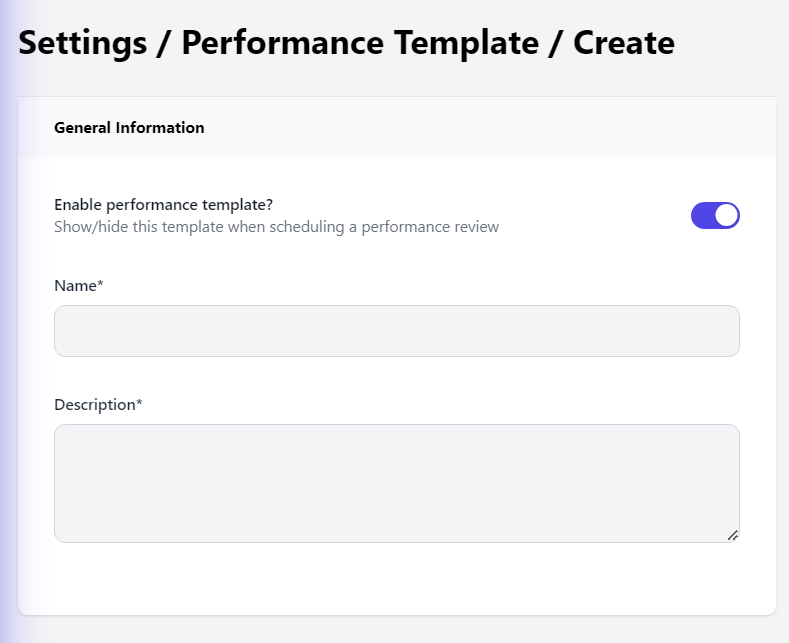Viewport: 789px width, 643px height.
Task: Click the Name* field label
Action: (x=78, y=286)
